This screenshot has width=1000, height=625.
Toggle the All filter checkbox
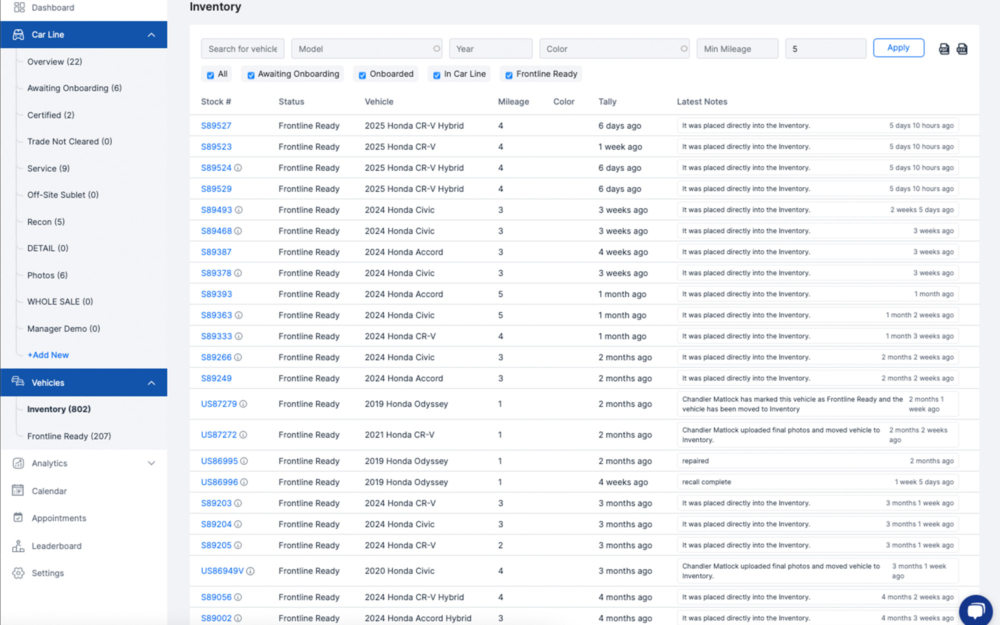(208, 74)
